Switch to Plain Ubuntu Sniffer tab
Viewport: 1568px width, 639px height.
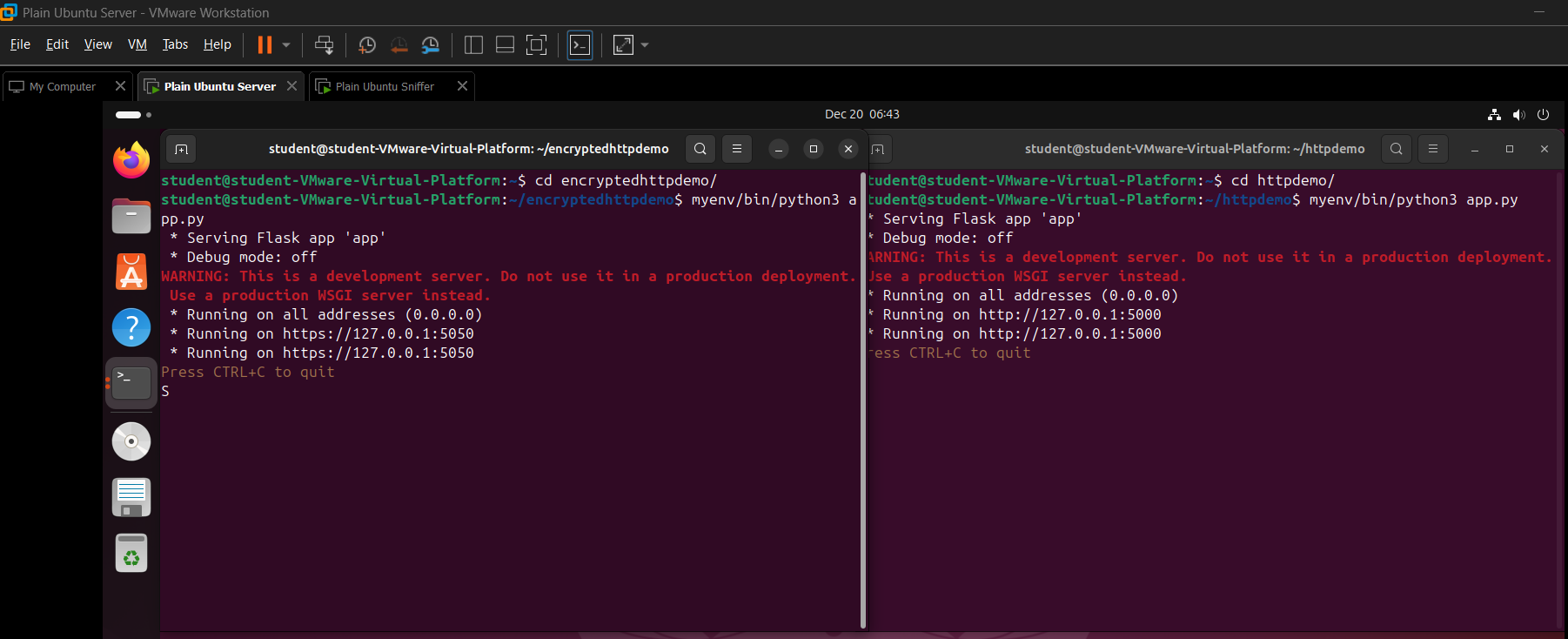[x=385, y=86]
